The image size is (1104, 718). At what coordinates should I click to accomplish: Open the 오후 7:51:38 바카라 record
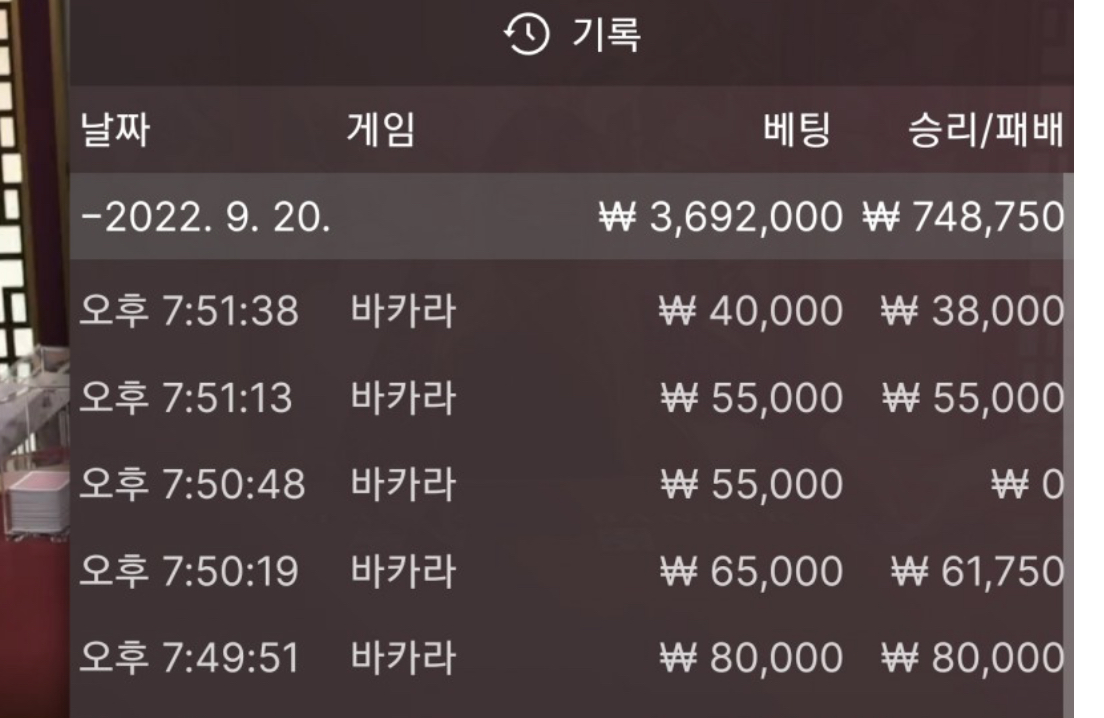point(189,312)
